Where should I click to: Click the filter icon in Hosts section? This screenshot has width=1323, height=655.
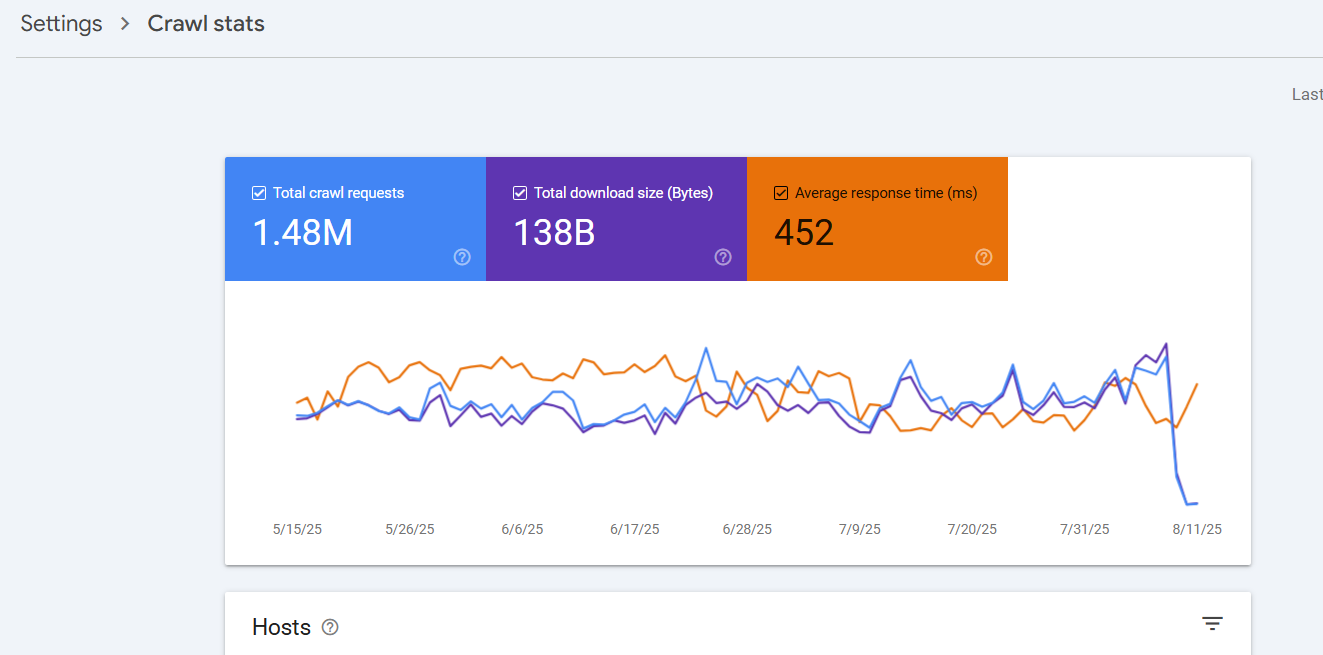click(1212, 624)
